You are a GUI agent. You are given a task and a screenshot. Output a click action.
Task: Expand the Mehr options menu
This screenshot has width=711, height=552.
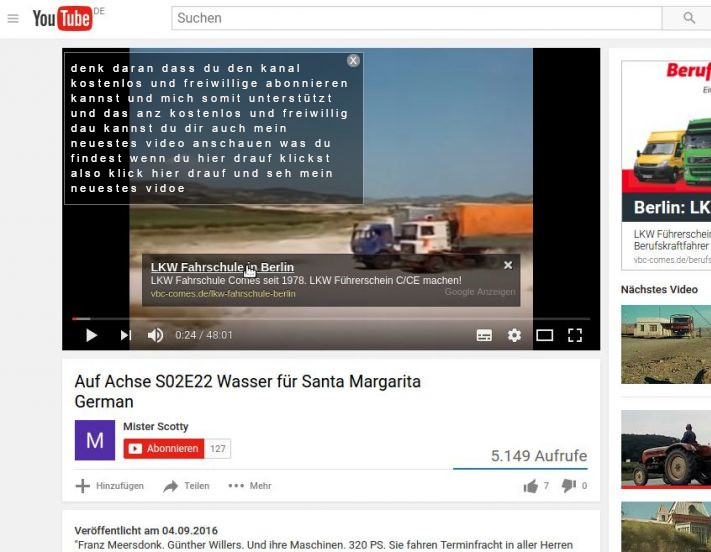pyautogui.click(x=250, y=486)
